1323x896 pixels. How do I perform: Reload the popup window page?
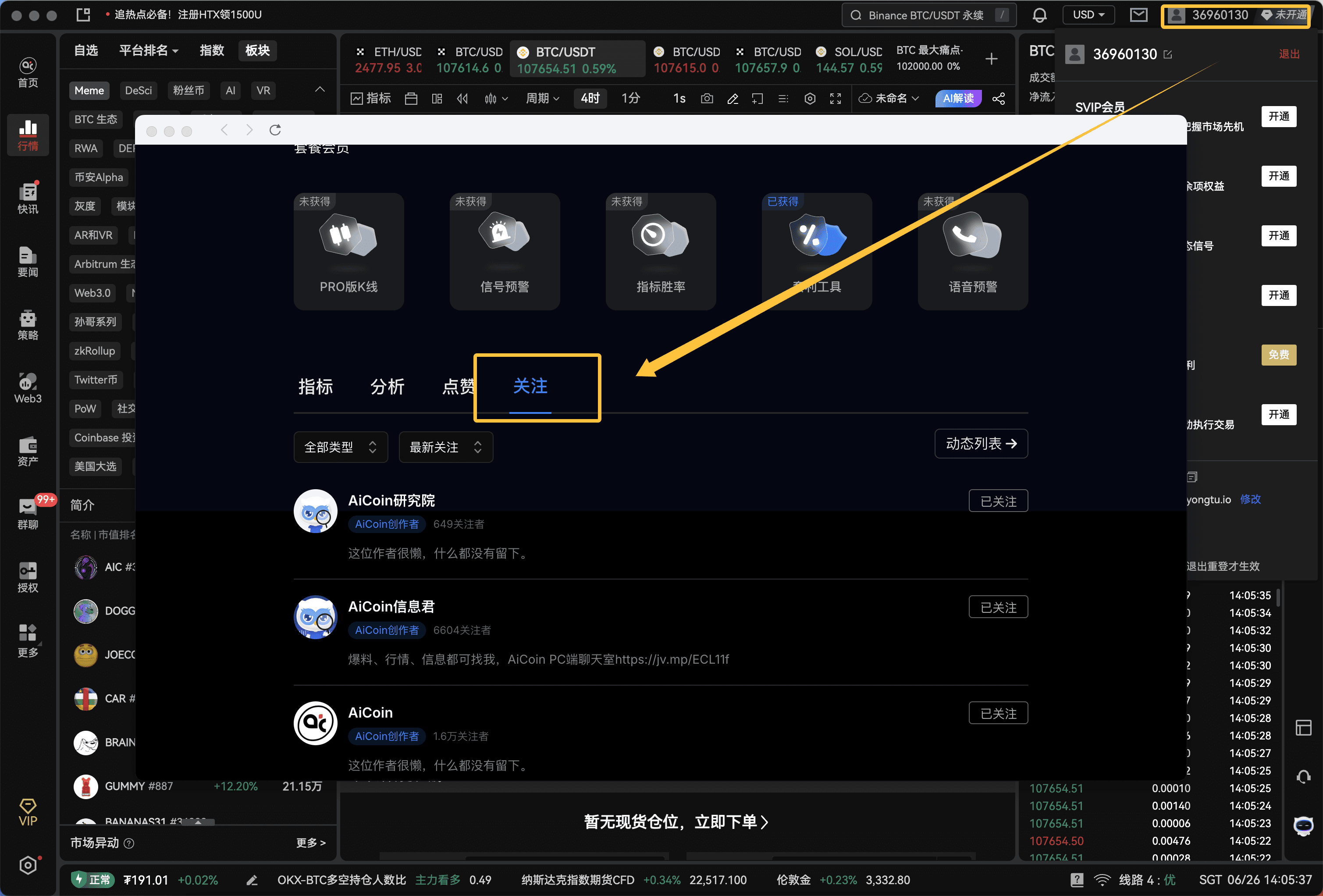point(275,130)
